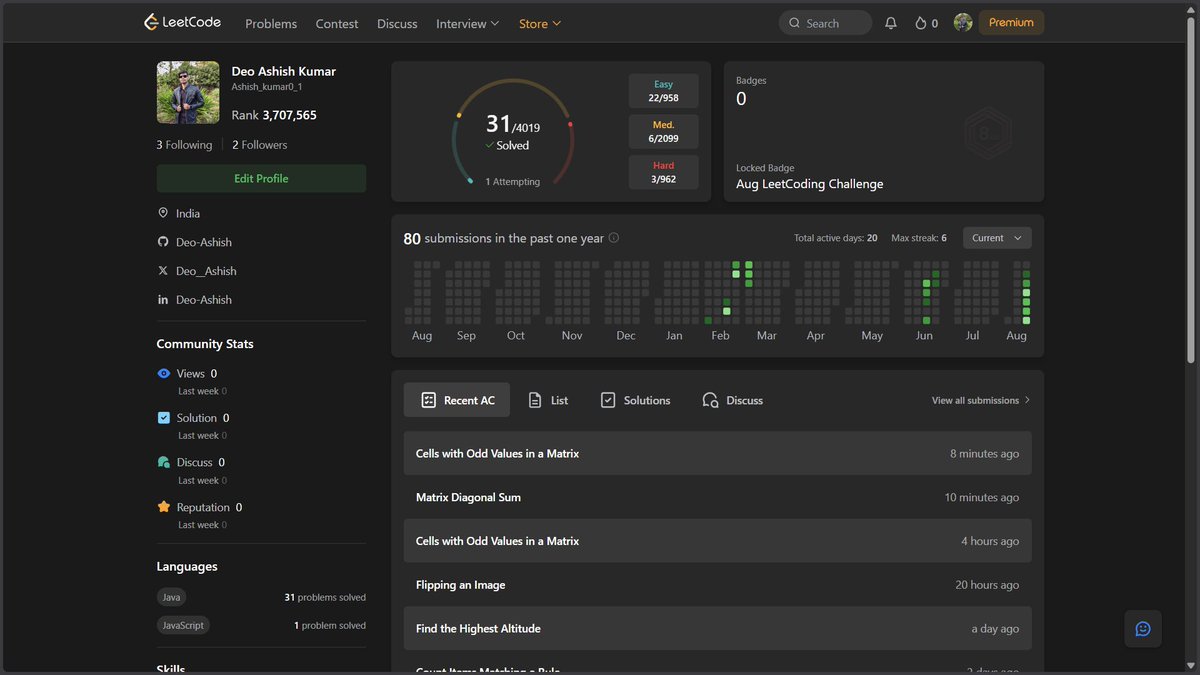
Task: Click the JavaScript language tag
Action: (x=183, y=625)
